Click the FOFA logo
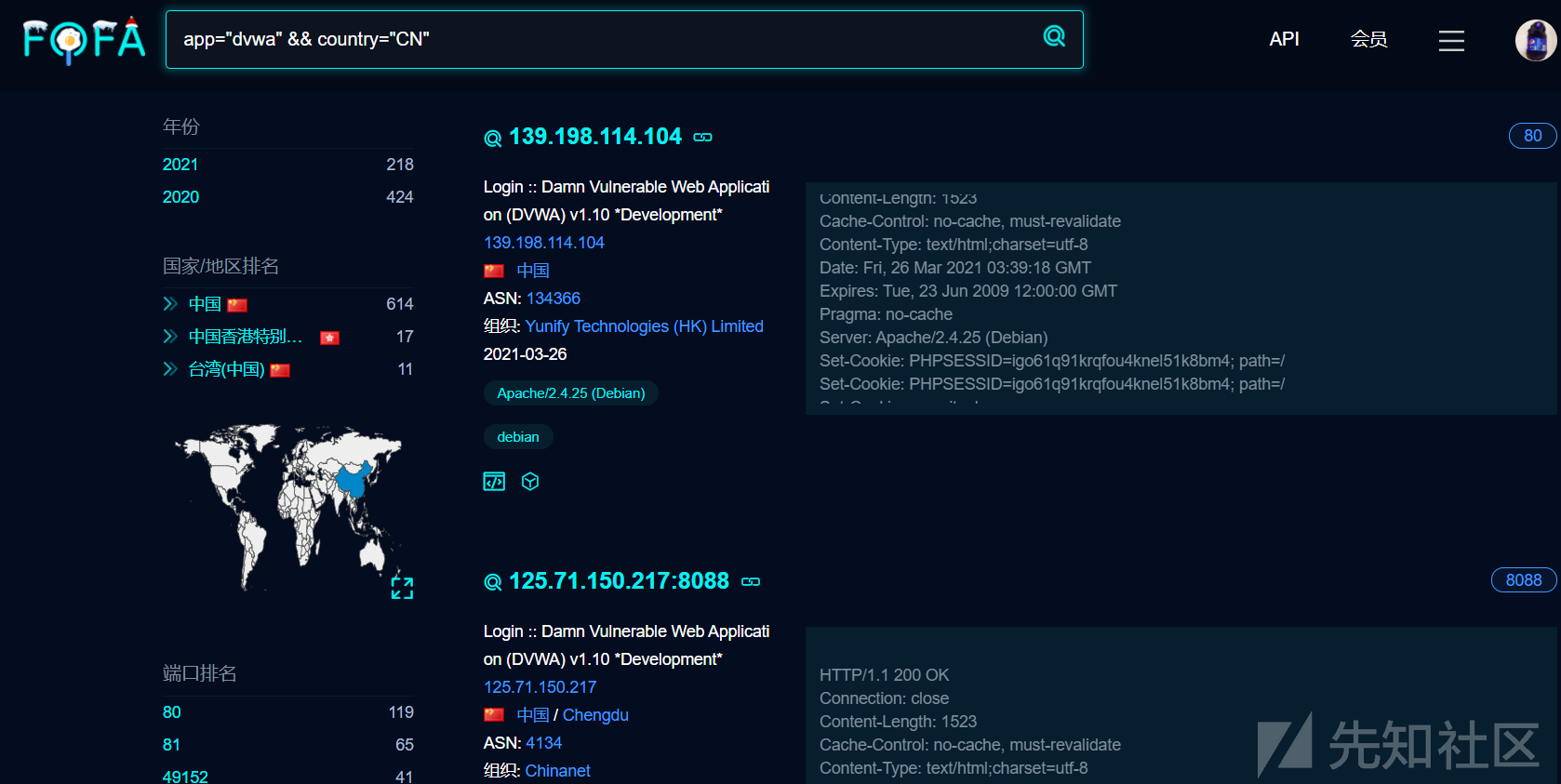The image size is (1561, 784). click(84, 40)
